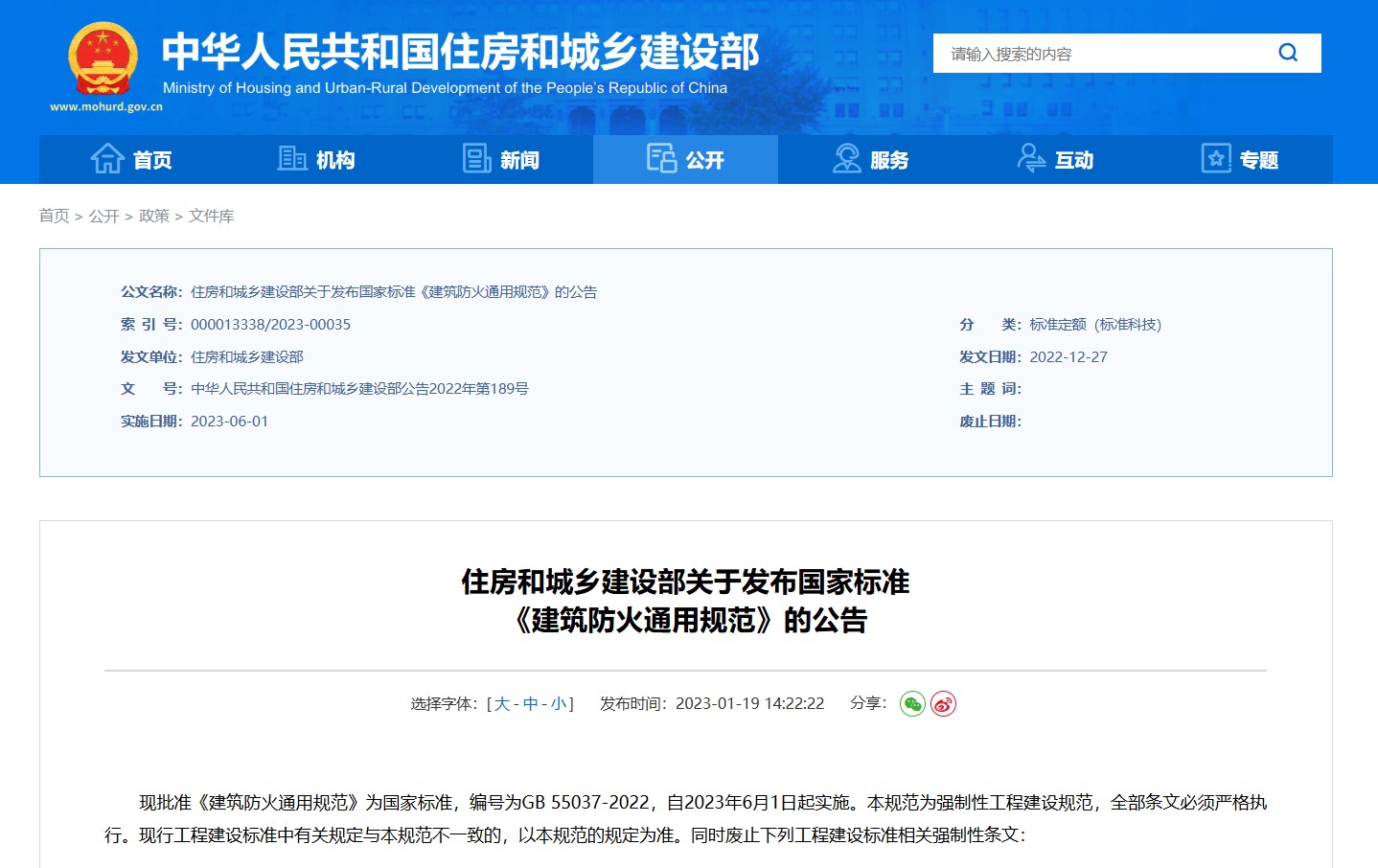The height and width of the screenshot is (868, 1378).
Task: Click the search magnifier icon
Action: pos(1288,53)
